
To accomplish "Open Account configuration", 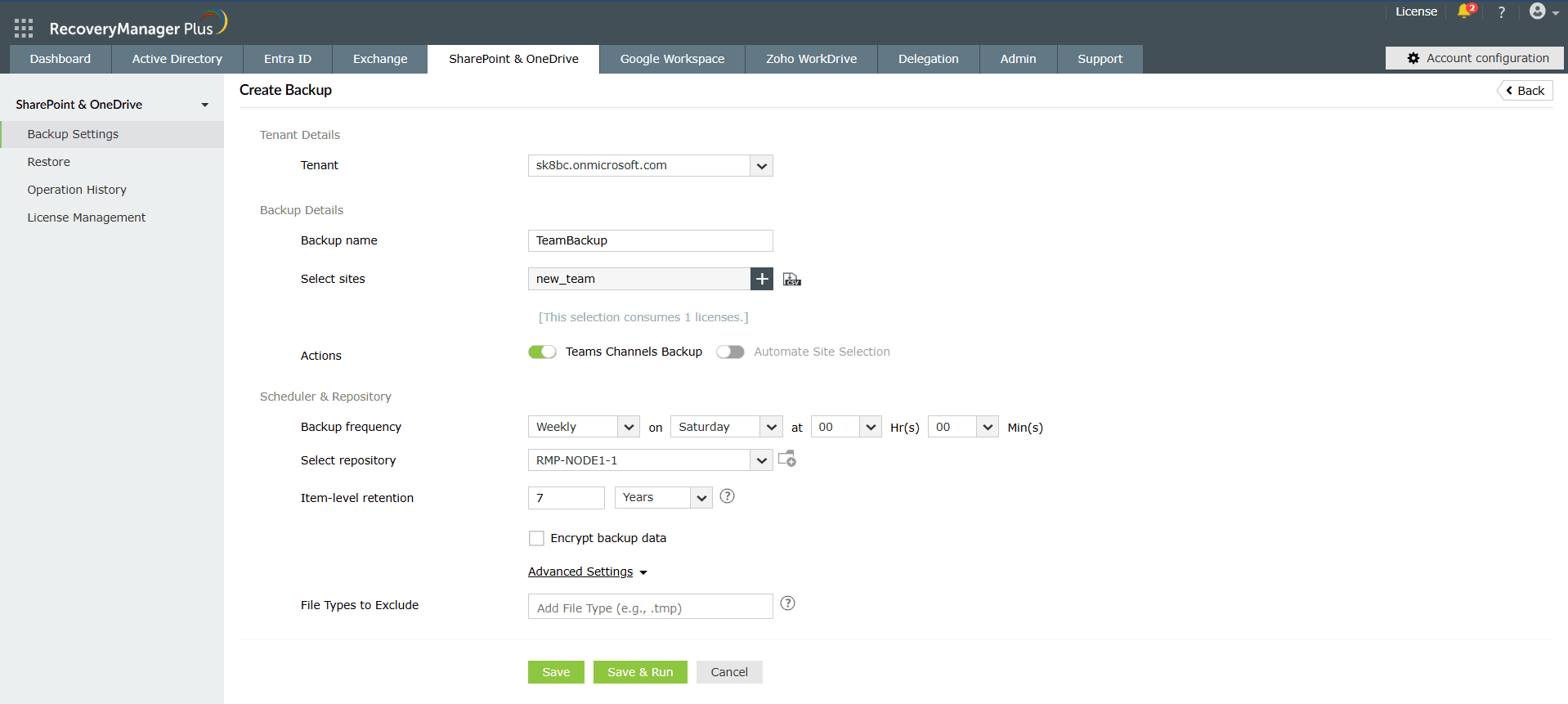I will [x=1475, y=58].
